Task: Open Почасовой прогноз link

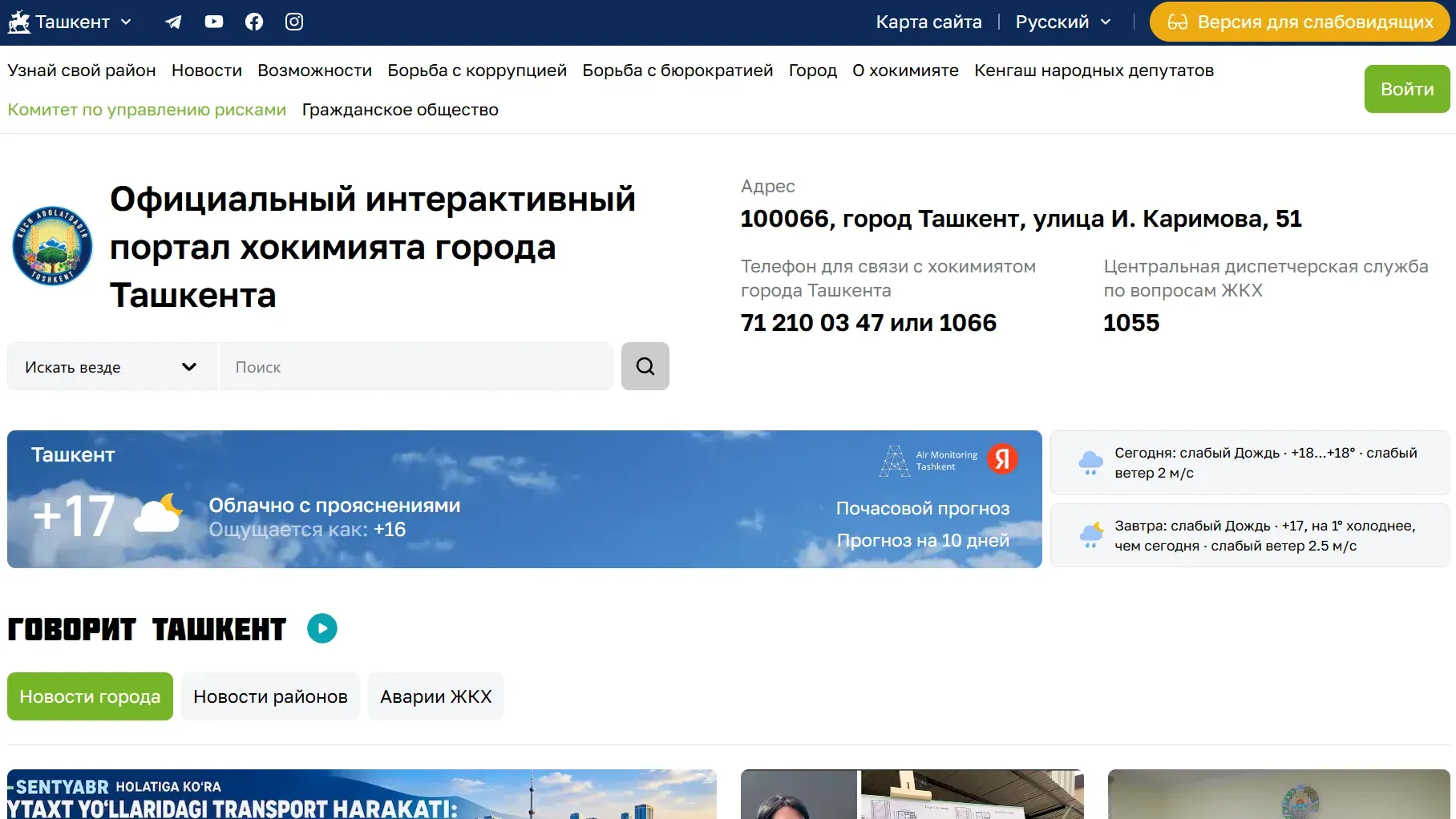Action: click(x=923, y=508)
